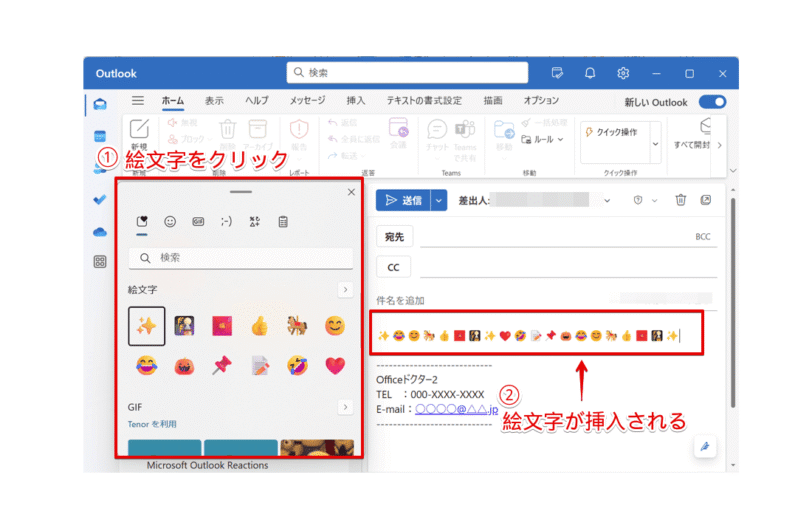Image resolution: width=812 pixels, height=517 pixels.
Task: Insert the tears of joy emoji
Action: point(147,366)
